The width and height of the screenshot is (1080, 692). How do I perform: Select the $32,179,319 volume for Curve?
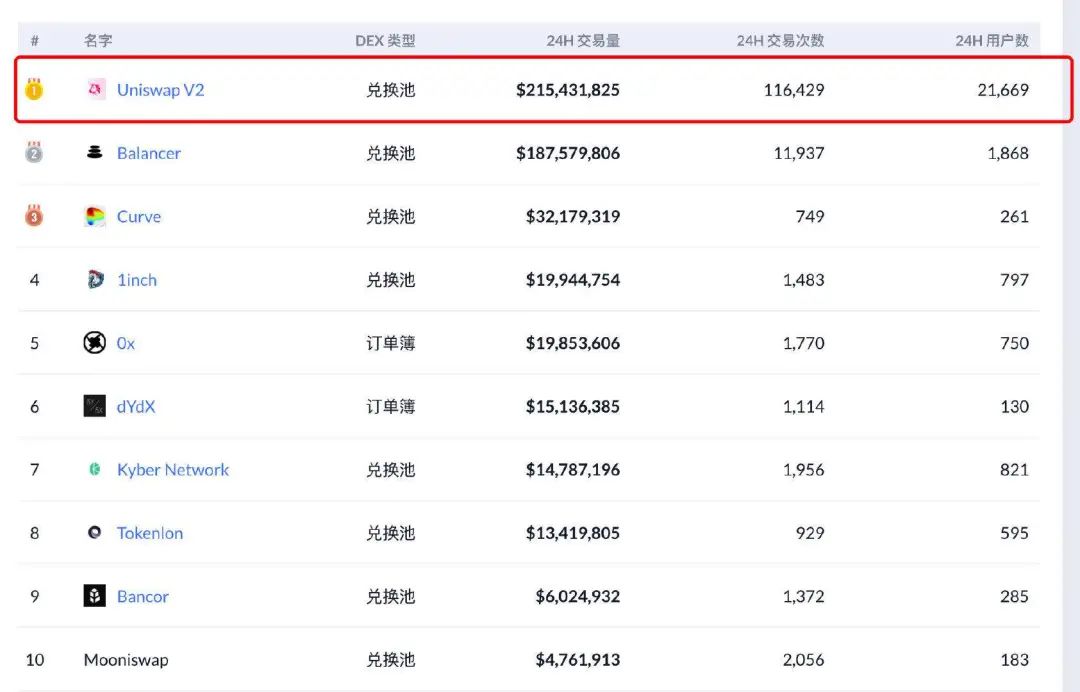click(x=573, y=216)
